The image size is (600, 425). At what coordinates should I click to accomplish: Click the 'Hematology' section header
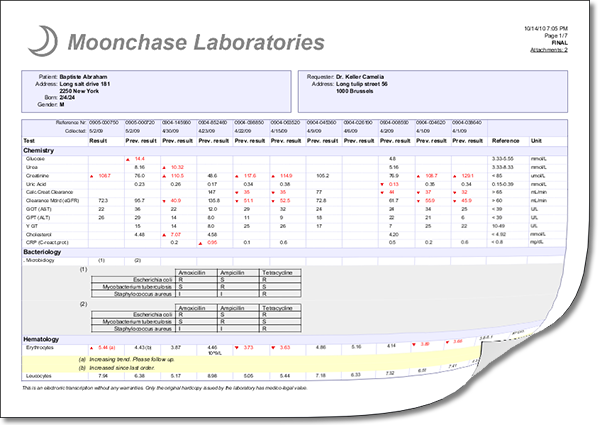(41, 339)
